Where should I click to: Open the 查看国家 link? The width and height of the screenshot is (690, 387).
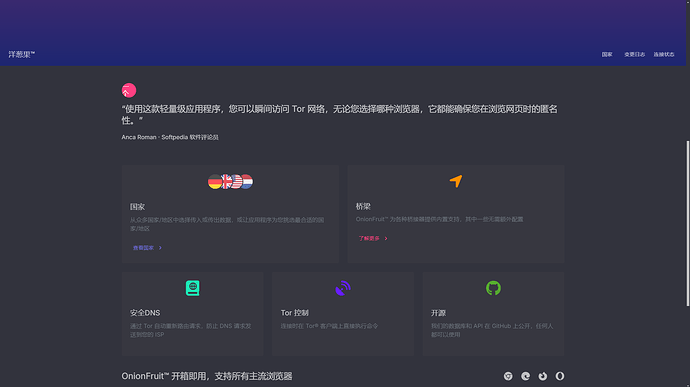[x=143, y=248]
